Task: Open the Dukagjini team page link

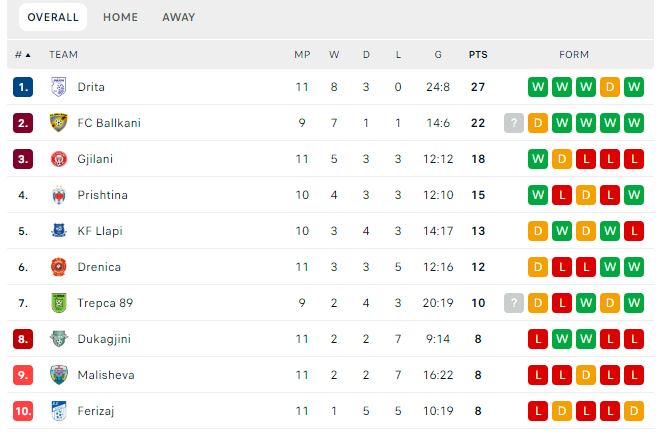Action: (104, 339)
